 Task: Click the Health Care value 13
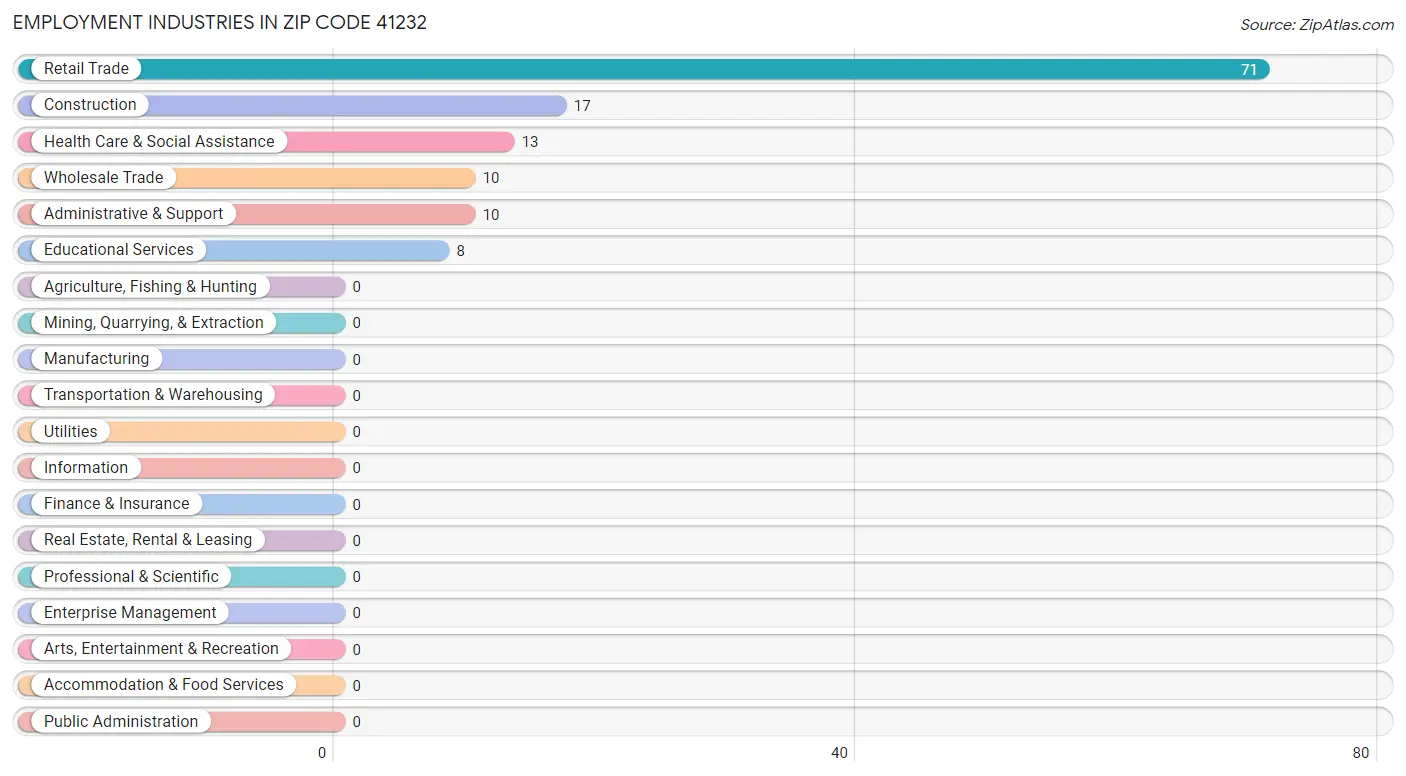pos(530,142)
